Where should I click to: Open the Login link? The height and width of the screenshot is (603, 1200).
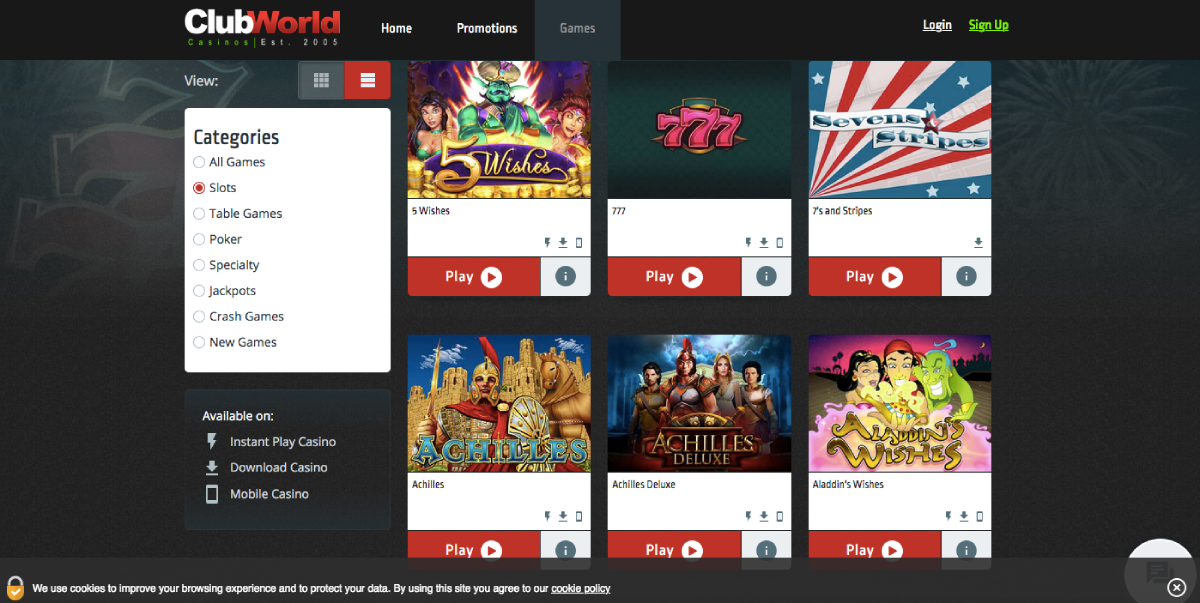pyautogui.click(x=937, y=25)
